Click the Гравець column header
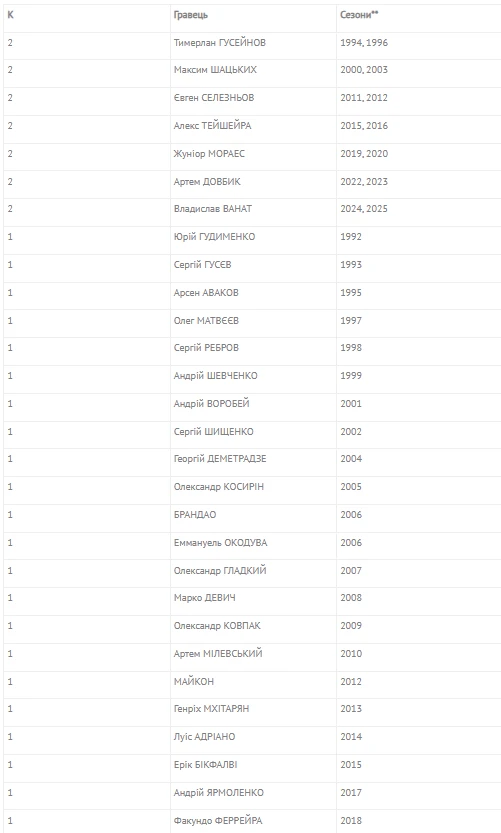 (x=191, y=15)
